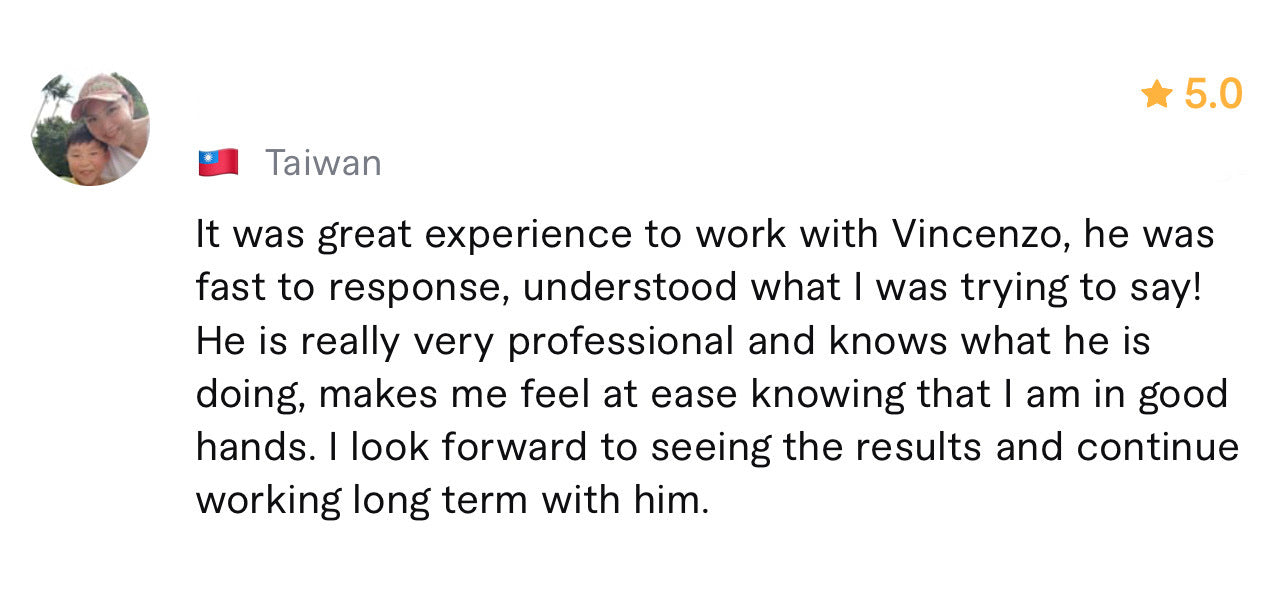Click the line beginning "doing, makes me"
This screenshot has width=1284, height=592.
click(711, 394)
